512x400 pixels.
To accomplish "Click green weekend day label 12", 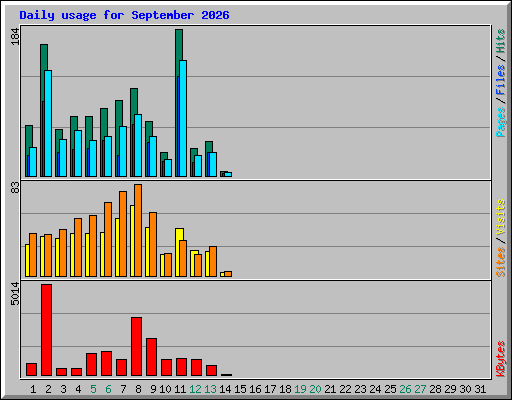I will 195,389.
